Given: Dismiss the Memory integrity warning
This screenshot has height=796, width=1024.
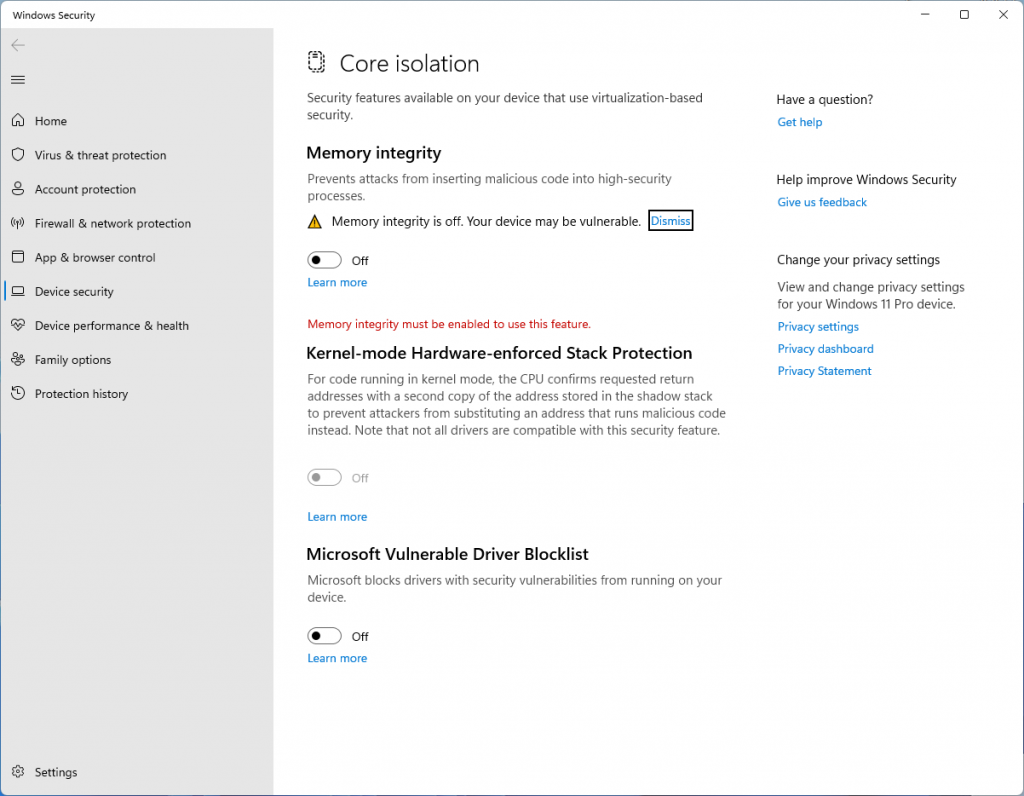Looking at the screenshot, I should point(670,221).
